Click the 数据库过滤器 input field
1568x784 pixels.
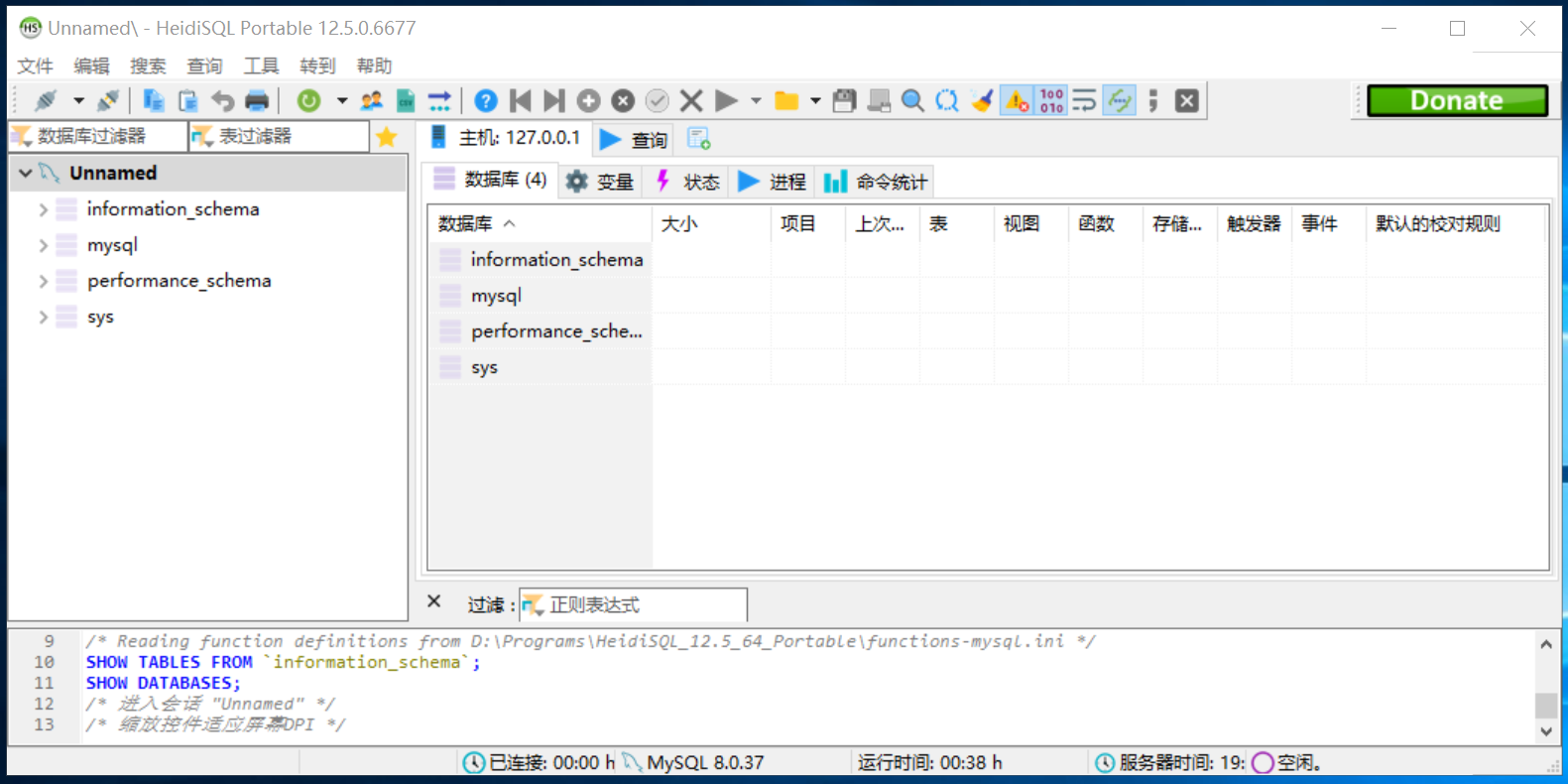pyautogui.click(x=97, y=136)
